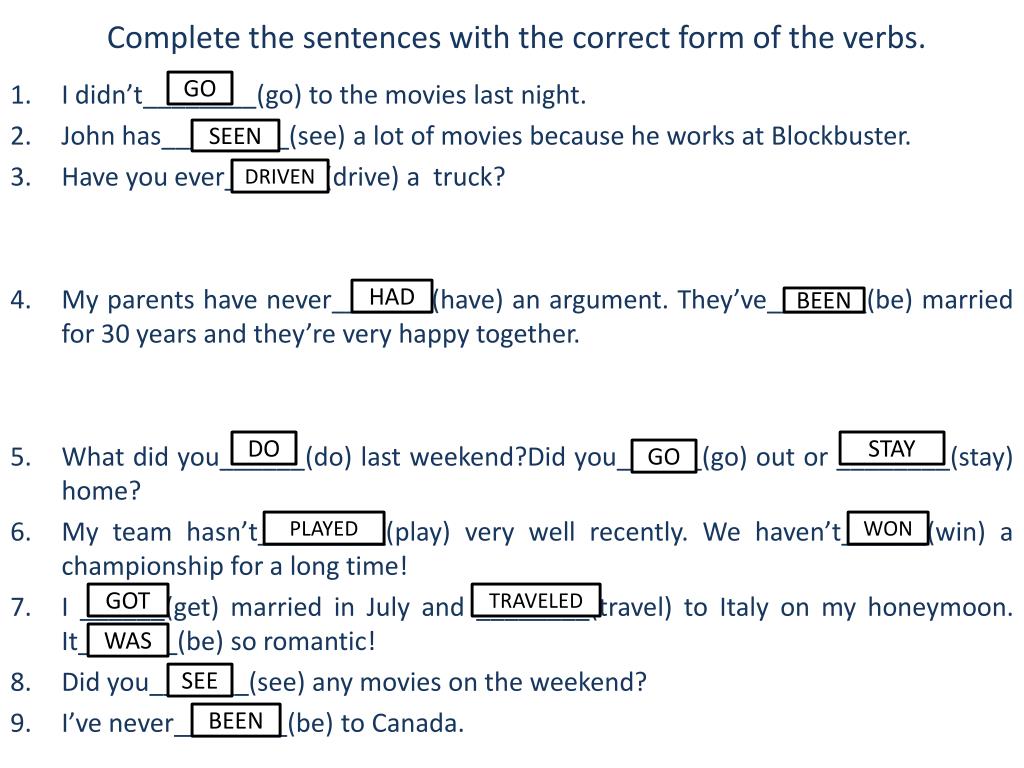Click the number 4 list marker
This screenshot has height=768, width=1024.
[x=19, y=300]
